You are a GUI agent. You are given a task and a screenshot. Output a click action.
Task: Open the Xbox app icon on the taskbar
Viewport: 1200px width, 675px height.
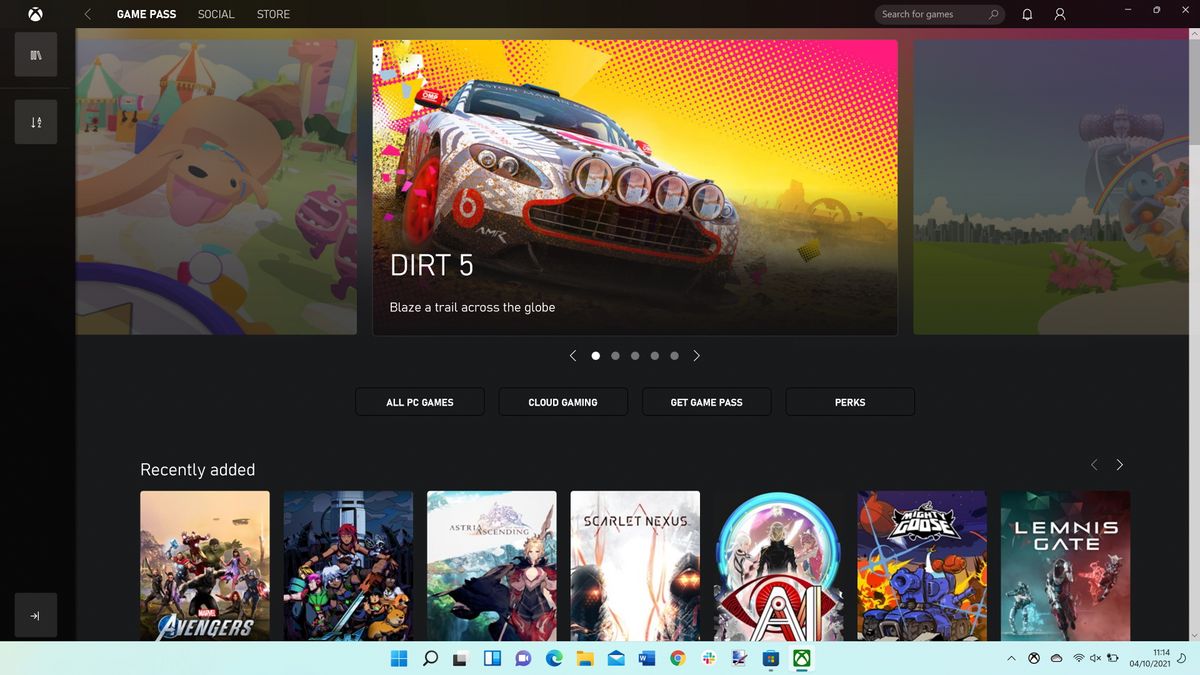(x=799, y=658)
